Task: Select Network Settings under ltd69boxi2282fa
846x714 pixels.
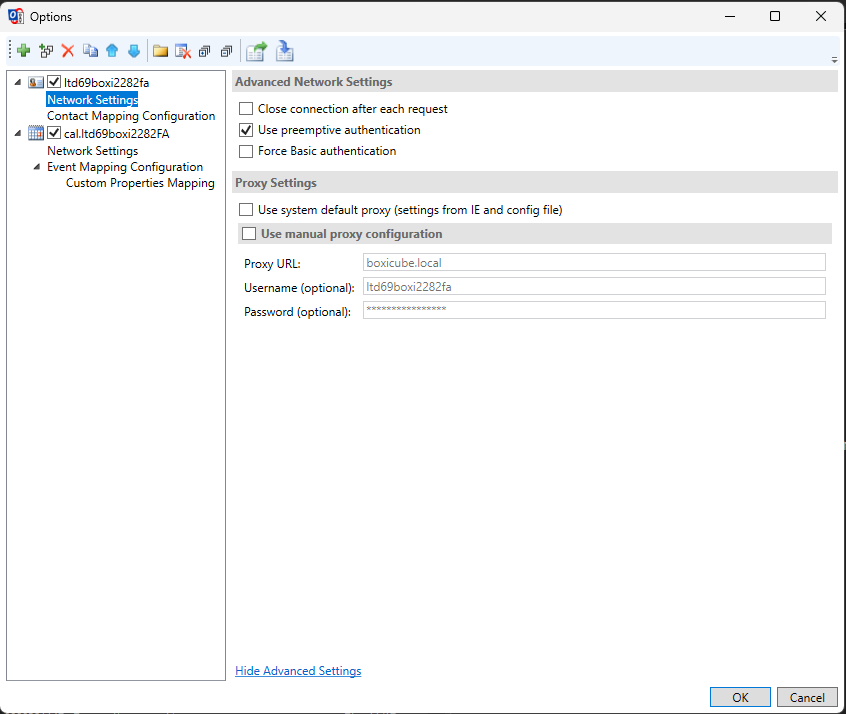Action: click(92, 99)
